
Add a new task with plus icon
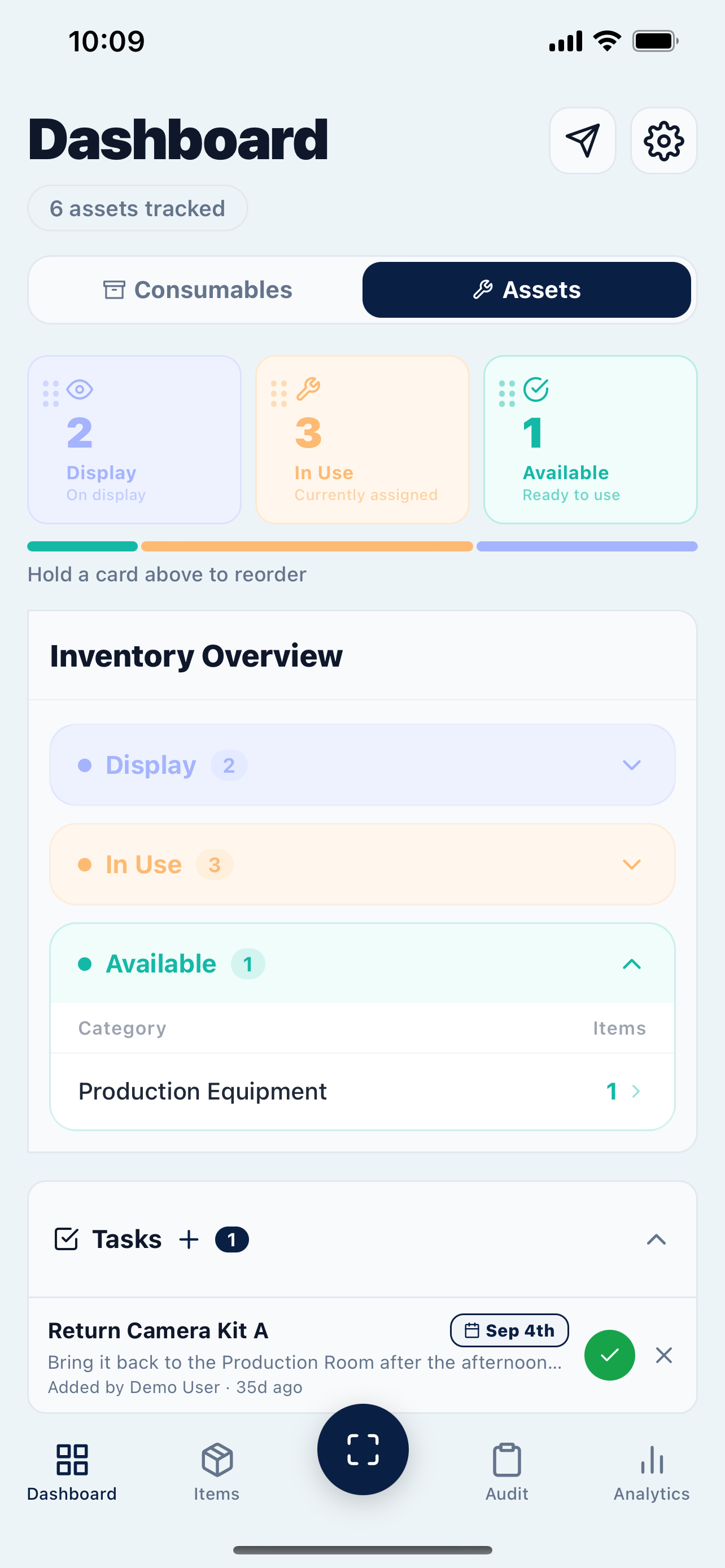click(x=189, y=1239)
